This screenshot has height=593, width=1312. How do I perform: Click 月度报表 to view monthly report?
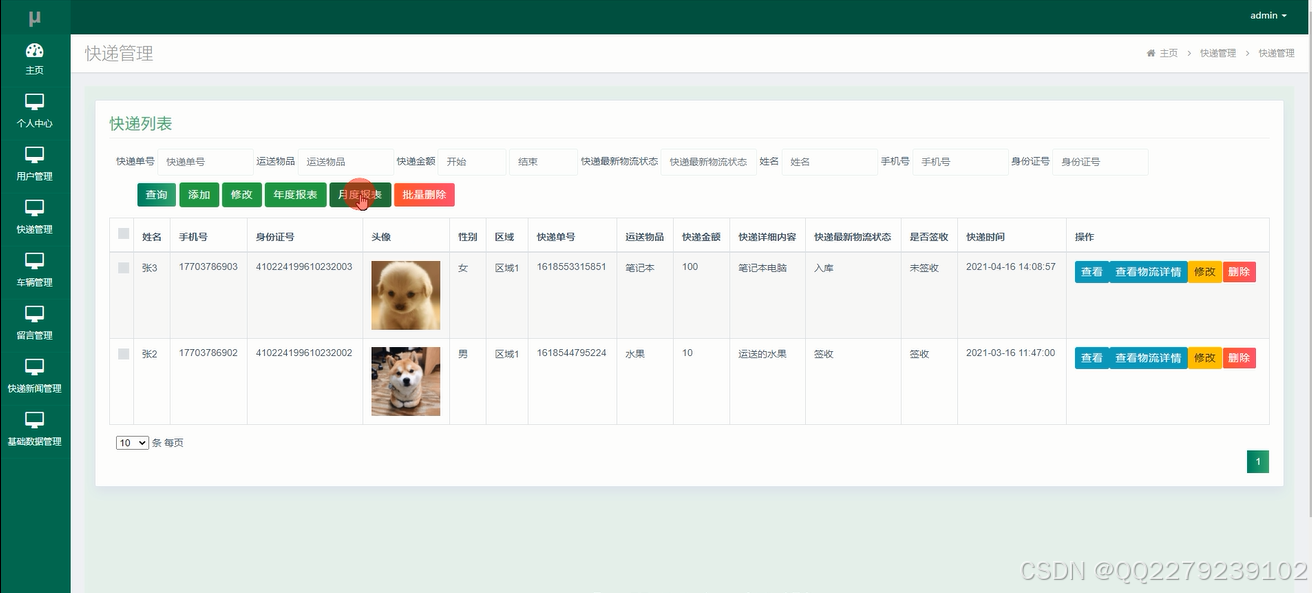pos(362,195)
